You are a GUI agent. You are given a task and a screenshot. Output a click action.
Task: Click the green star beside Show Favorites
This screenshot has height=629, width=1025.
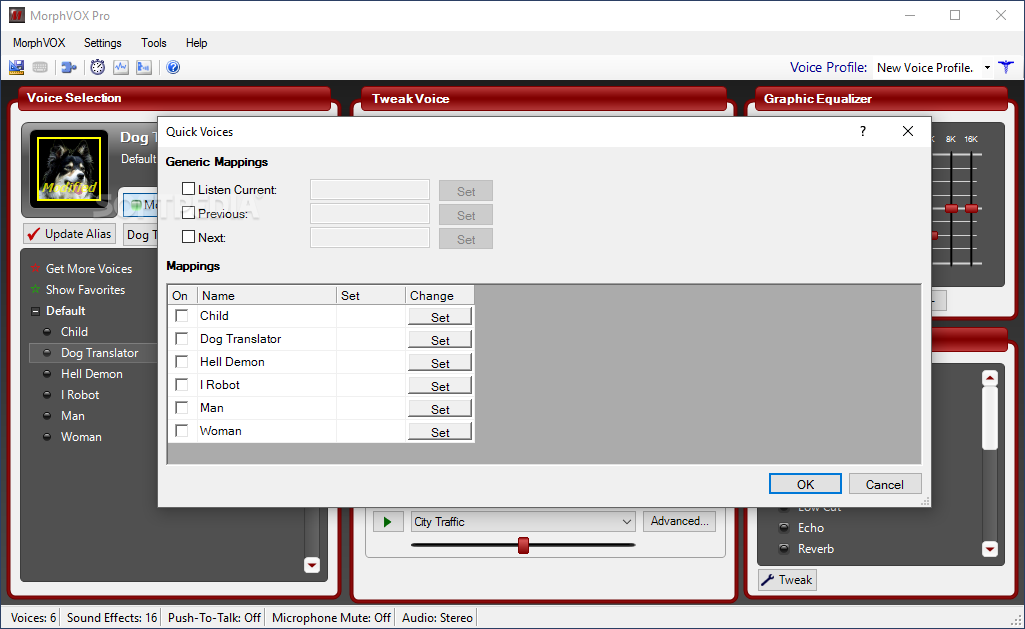pos(35,290)
